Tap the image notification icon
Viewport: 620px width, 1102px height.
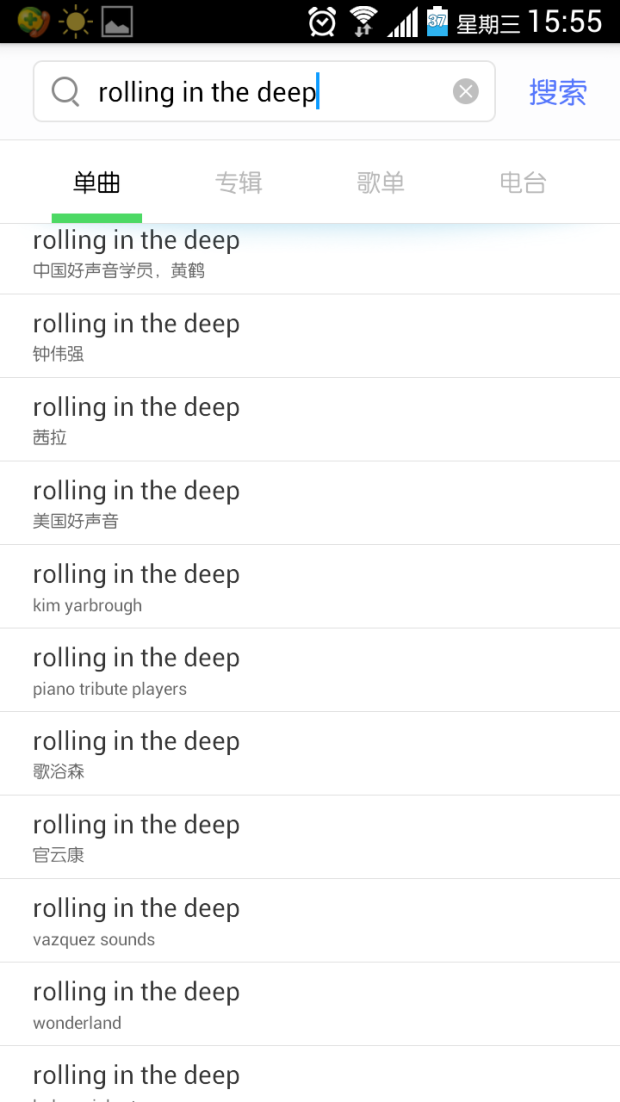[117, 21]
